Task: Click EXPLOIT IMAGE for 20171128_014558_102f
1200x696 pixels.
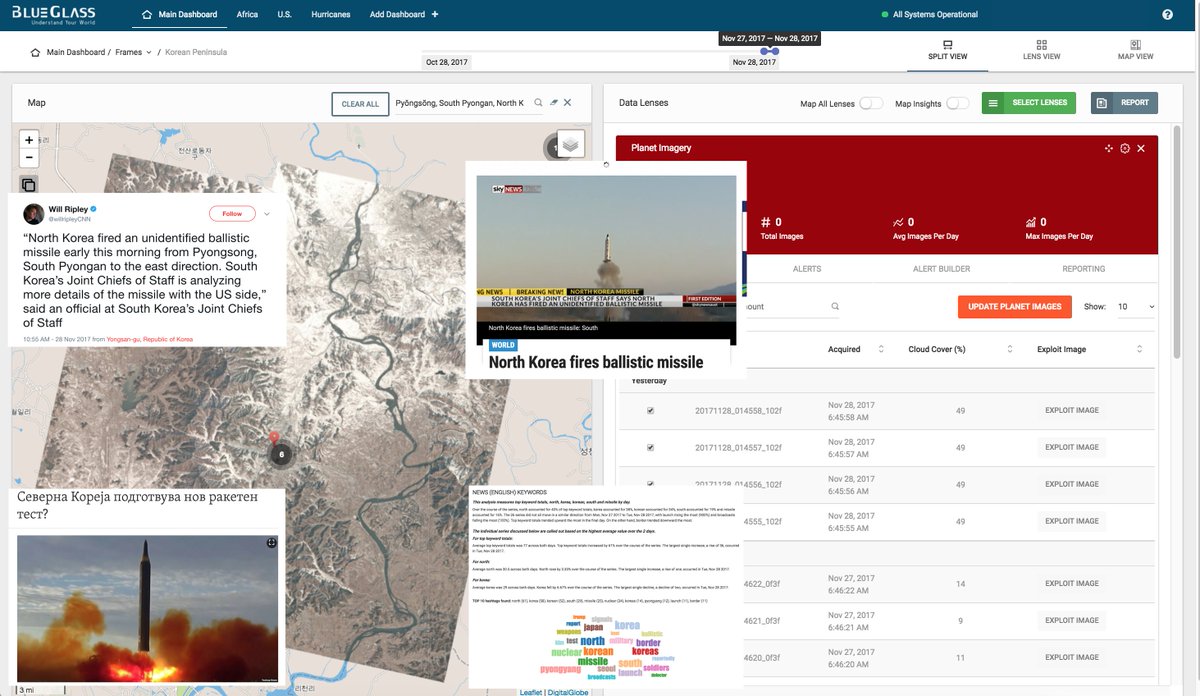Action: [x=1072, y=410]
